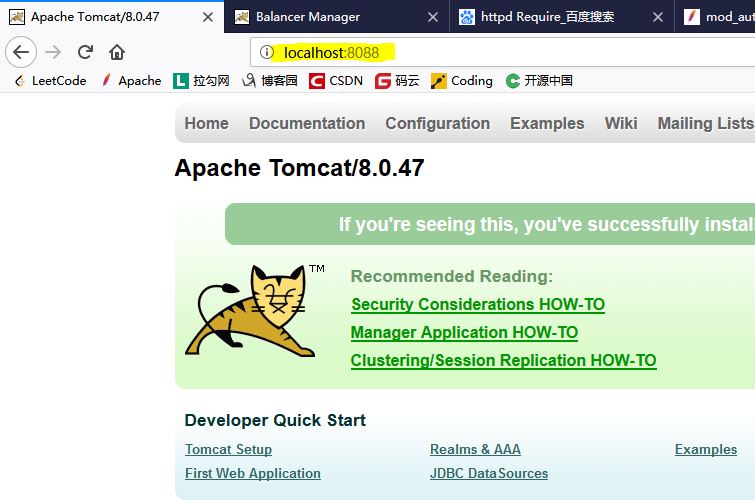Viewport: 755px width, 502px height.
Task: Open Wiki in Tomcat navigation
Action: point(621,123)
